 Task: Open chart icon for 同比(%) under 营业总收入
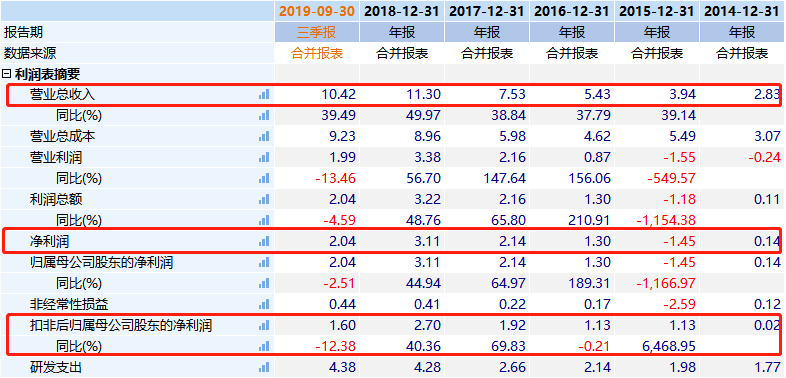(264, 115)
